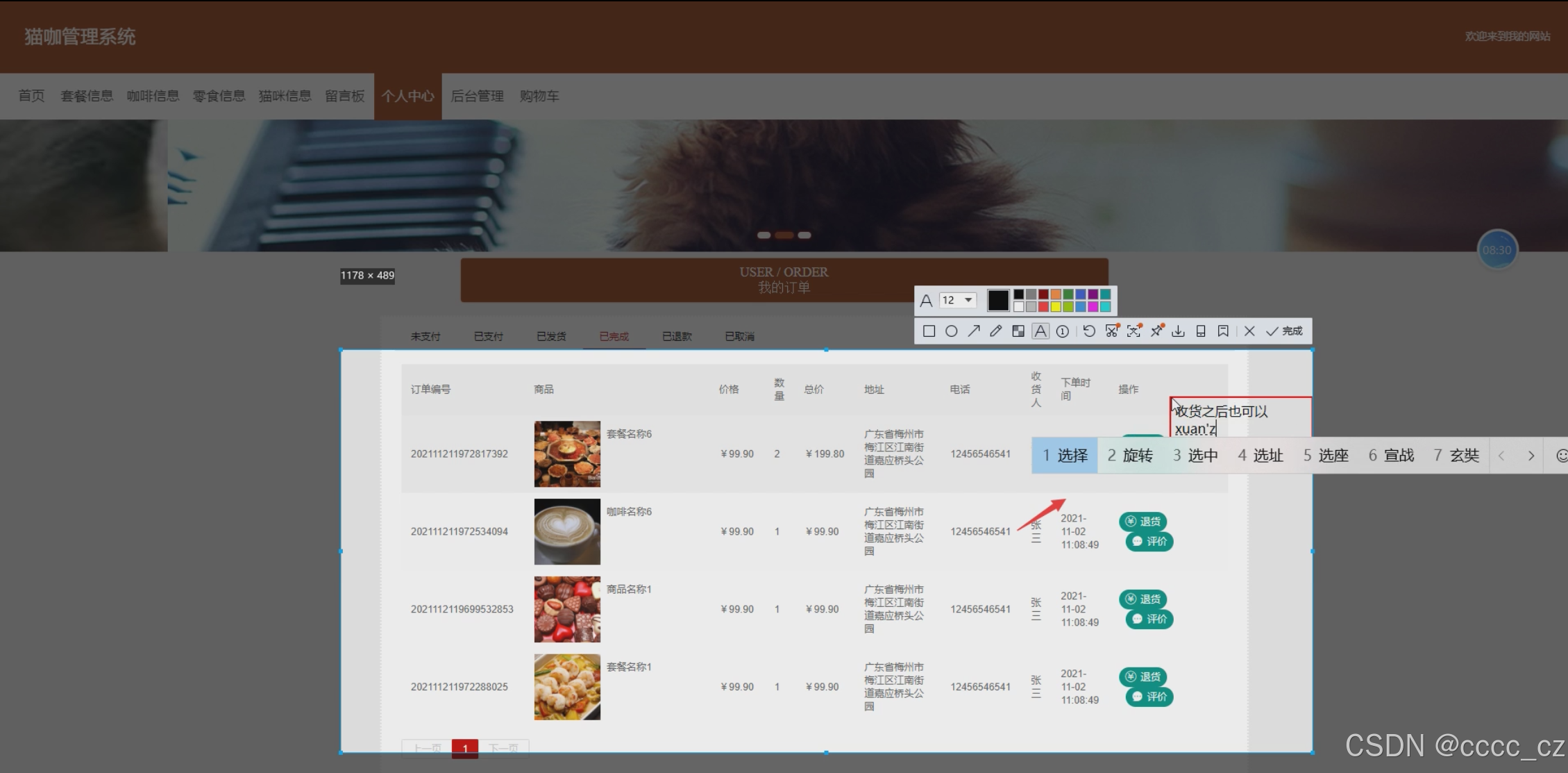The width and height of the screenshot is (1568, 773).
Task: Select IME candidate 2 旋转
Action: click(x=1130, y=456)
